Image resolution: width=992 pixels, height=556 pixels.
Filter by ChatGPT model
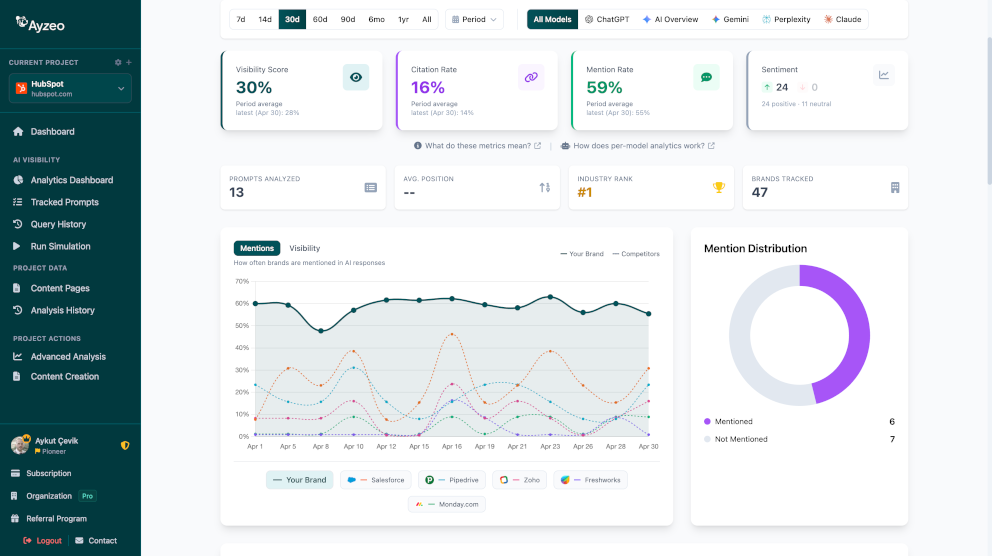[607, 20]
